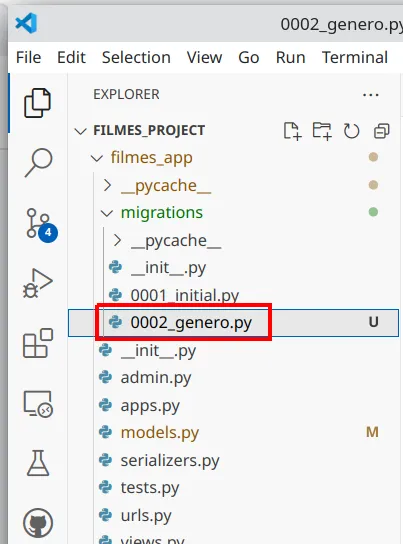Create a new folder in FILMES_PROJECT

click(x=322, y=131)
